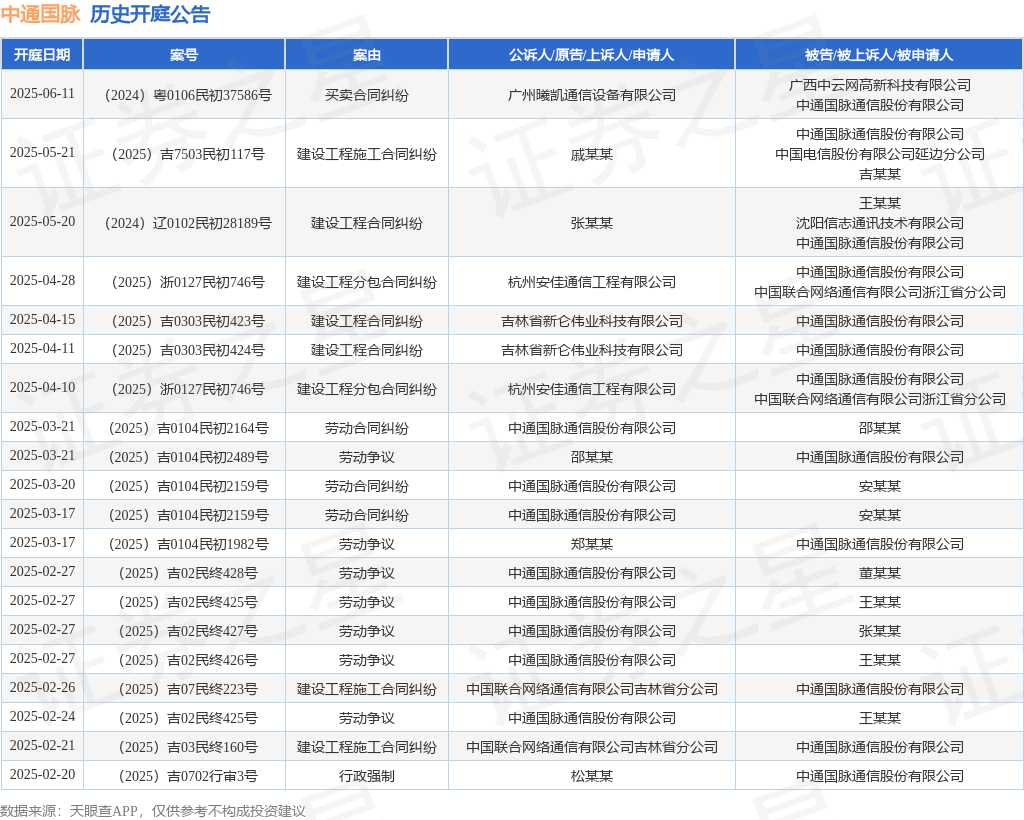
Task: Click the 开庭日期 column header
Action: [42, 55]
